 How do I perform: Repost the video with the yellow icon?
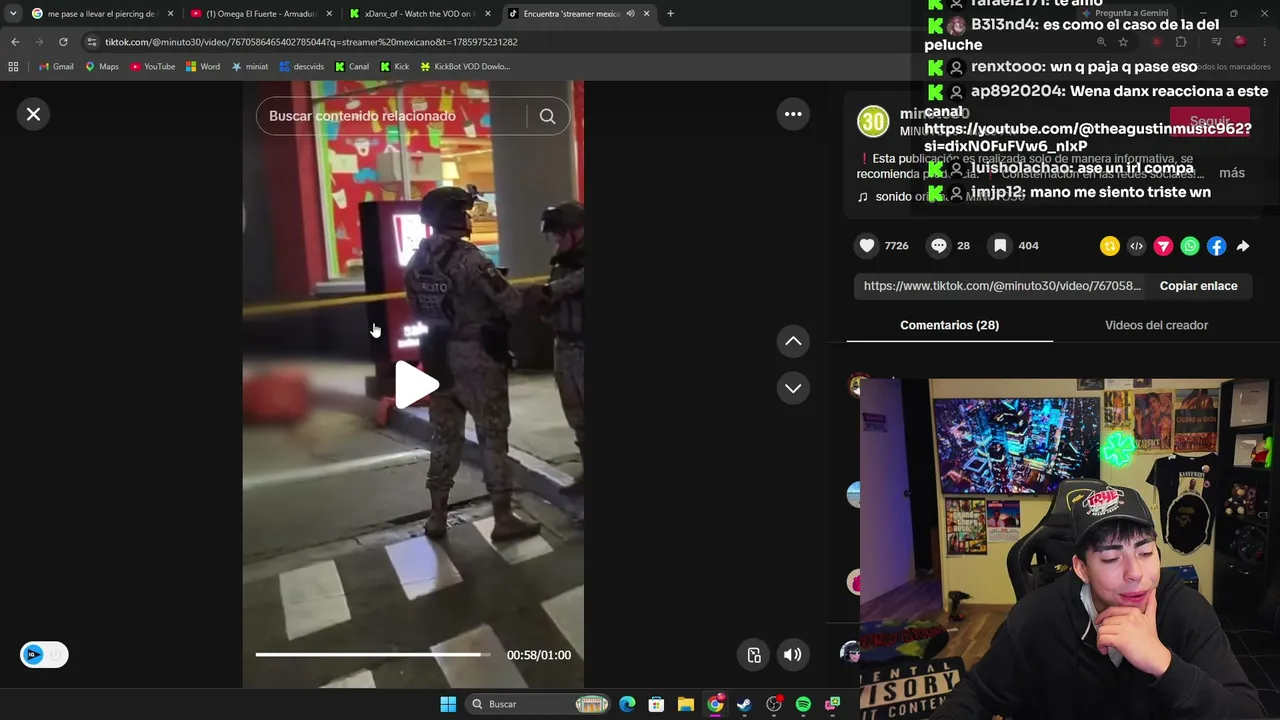(x=1110, y=246)
